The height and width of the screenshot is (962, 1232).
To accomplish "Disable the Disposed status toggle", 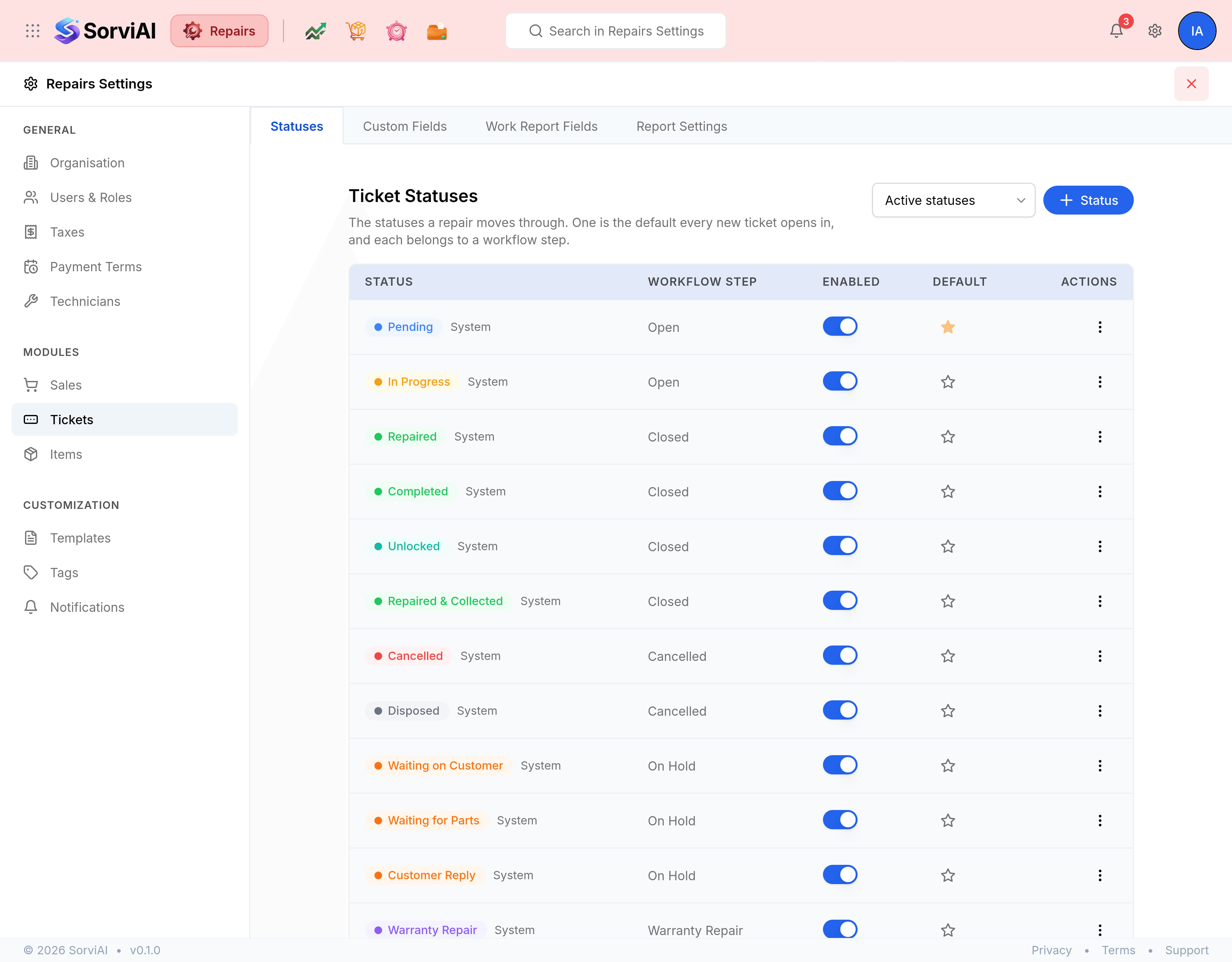I will point(840,710).
